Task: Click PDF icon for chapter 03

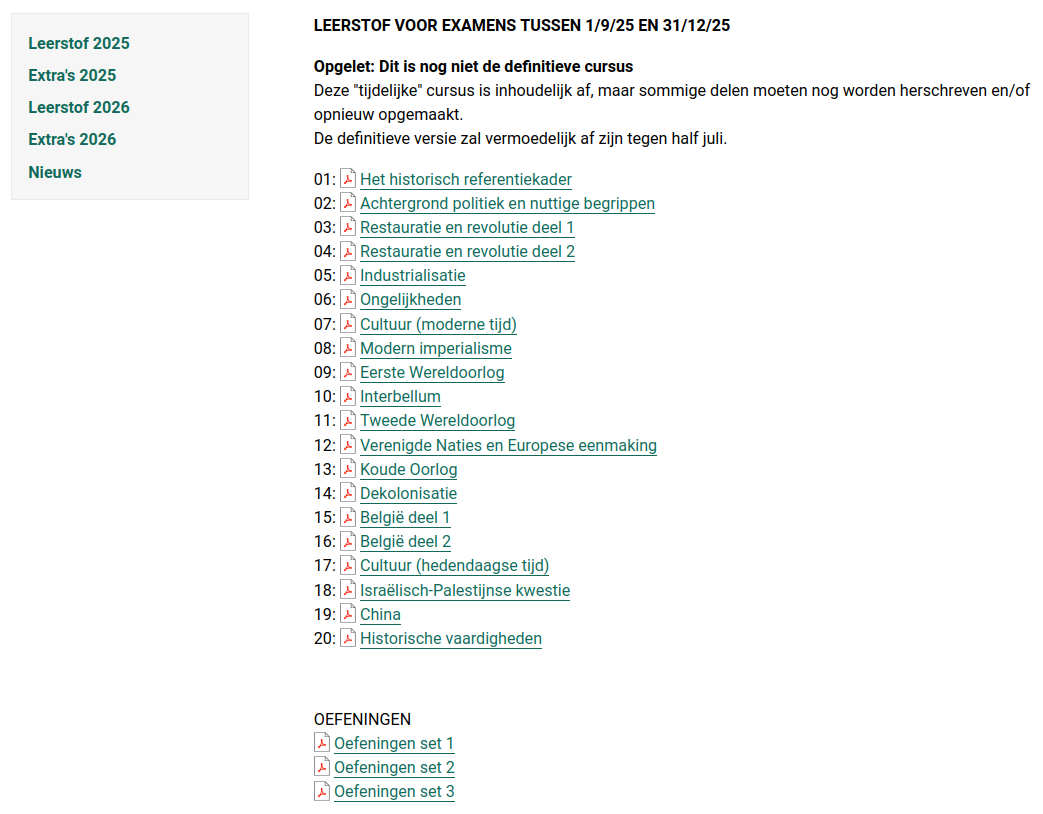Action: [x=348, y=226]
